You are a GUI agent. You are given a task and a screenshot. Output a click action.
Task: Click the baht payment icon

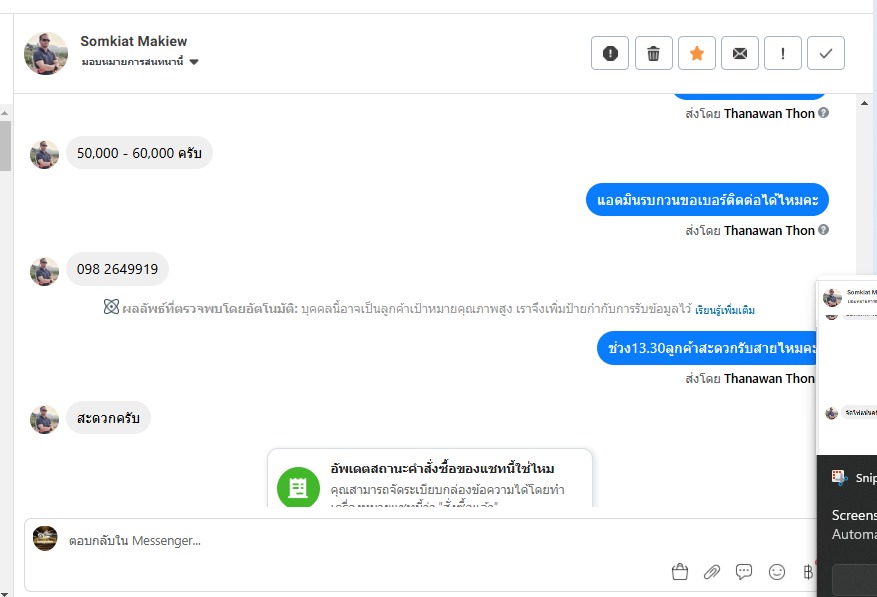click(808, 572)
